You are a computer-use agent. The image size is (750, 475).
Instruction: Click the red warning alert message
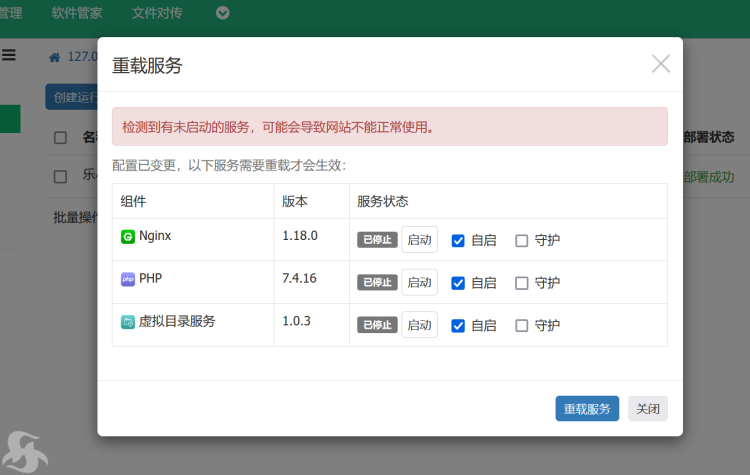click(390, 126)
